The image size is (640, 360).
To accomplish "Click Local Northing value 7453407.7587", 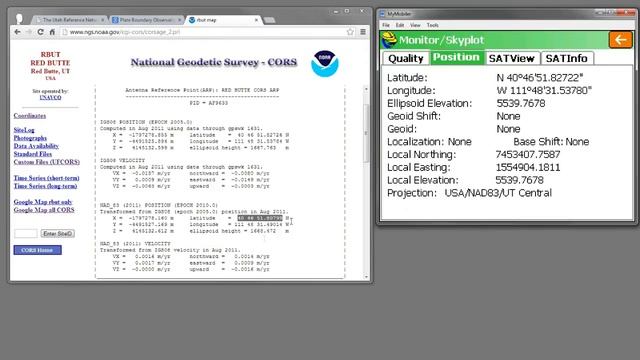I will point(528,154).
